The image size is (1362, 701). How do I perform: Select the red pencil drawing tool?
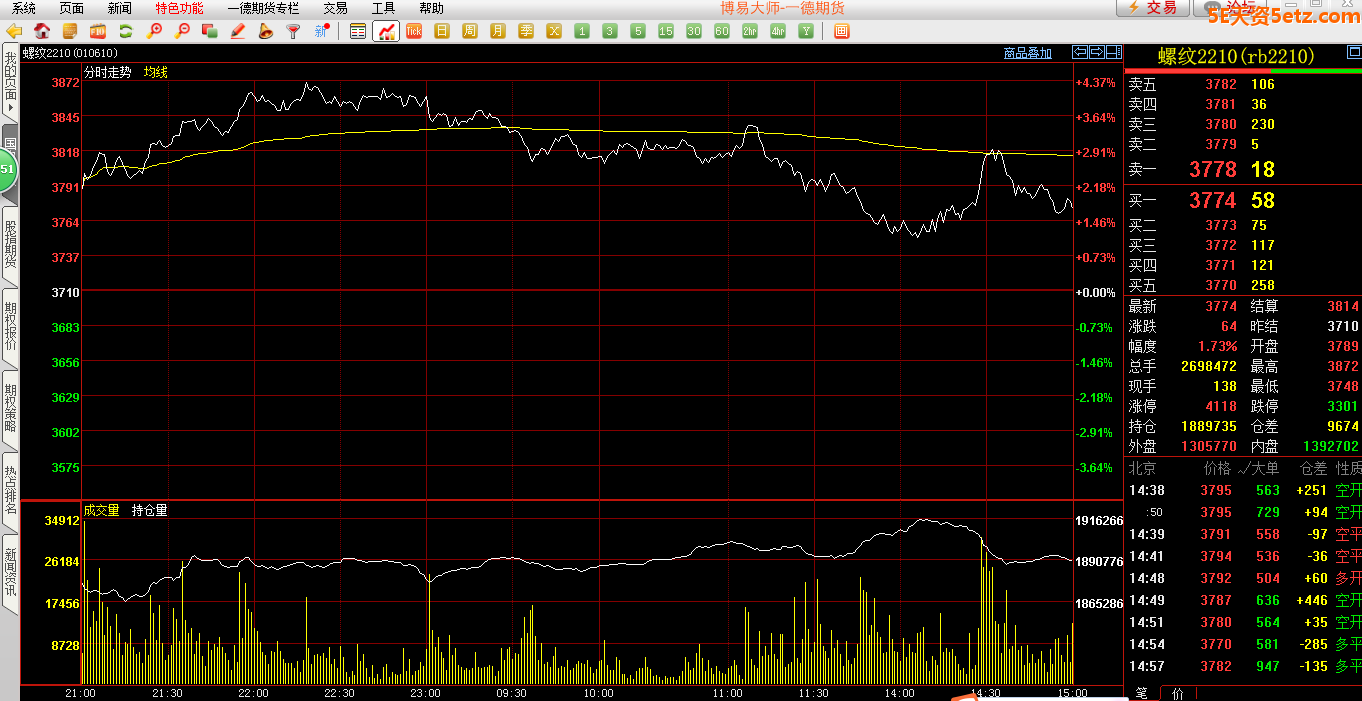point(238,31)
